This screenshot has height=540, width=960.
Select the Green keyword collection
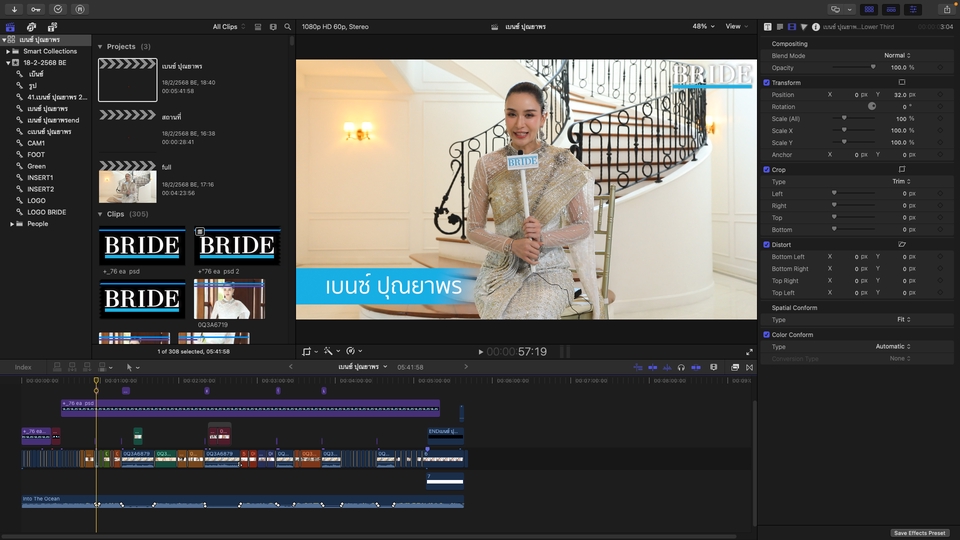(36, 167)
